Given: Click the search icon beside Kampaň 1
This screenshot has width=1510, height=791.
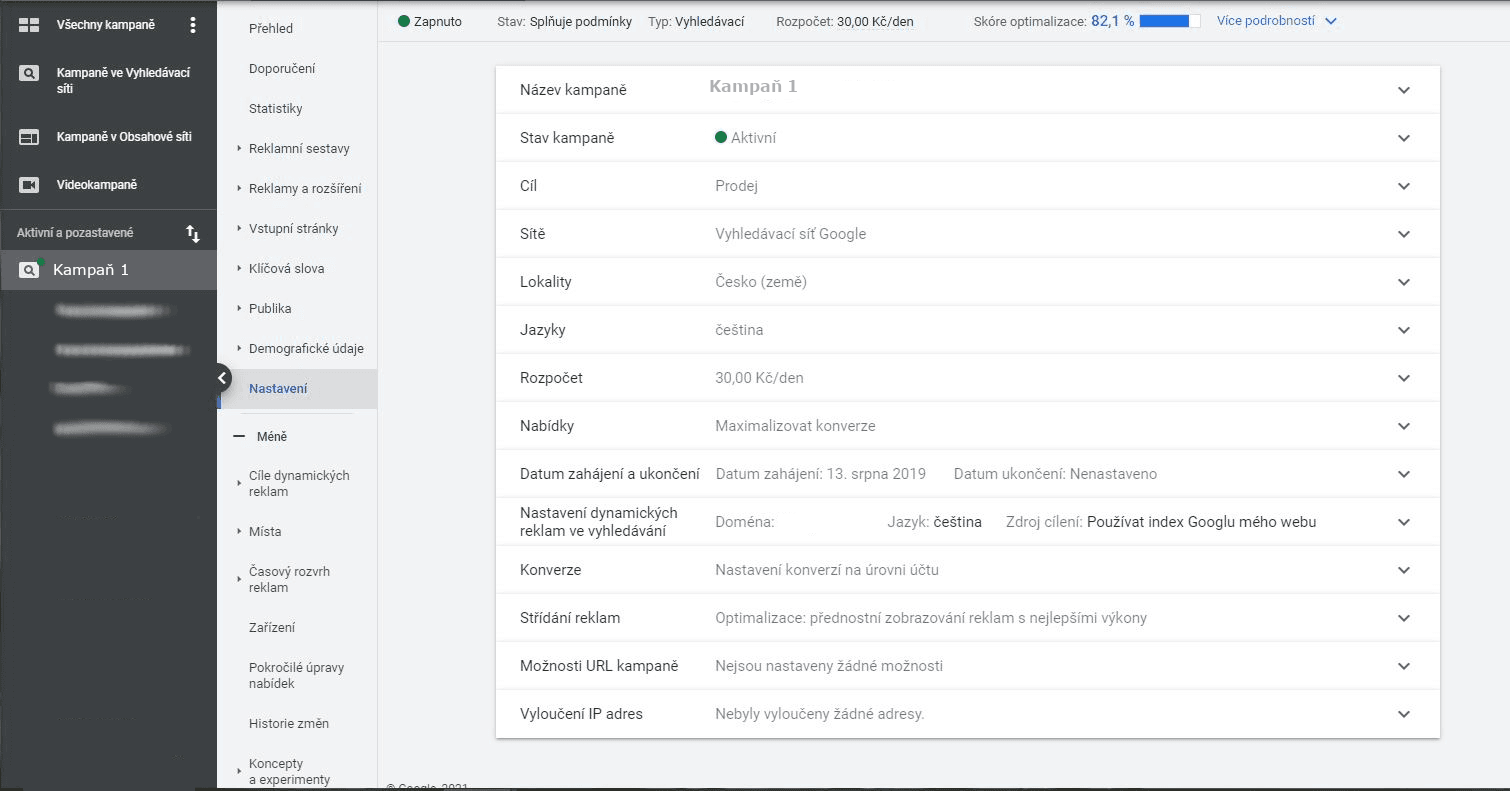Looking at the screenshot, I should click(x=29, y=270).
